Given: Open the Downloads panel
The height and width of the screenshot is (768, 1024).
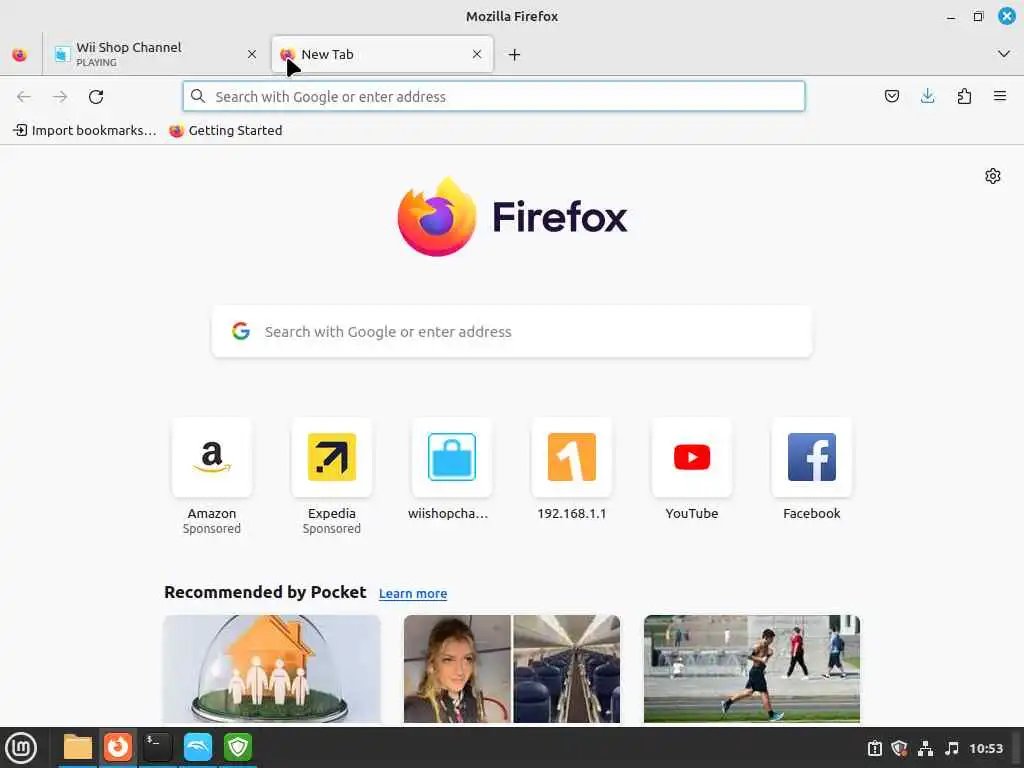Looking at the screenshot, I should (x=927, y=97).
